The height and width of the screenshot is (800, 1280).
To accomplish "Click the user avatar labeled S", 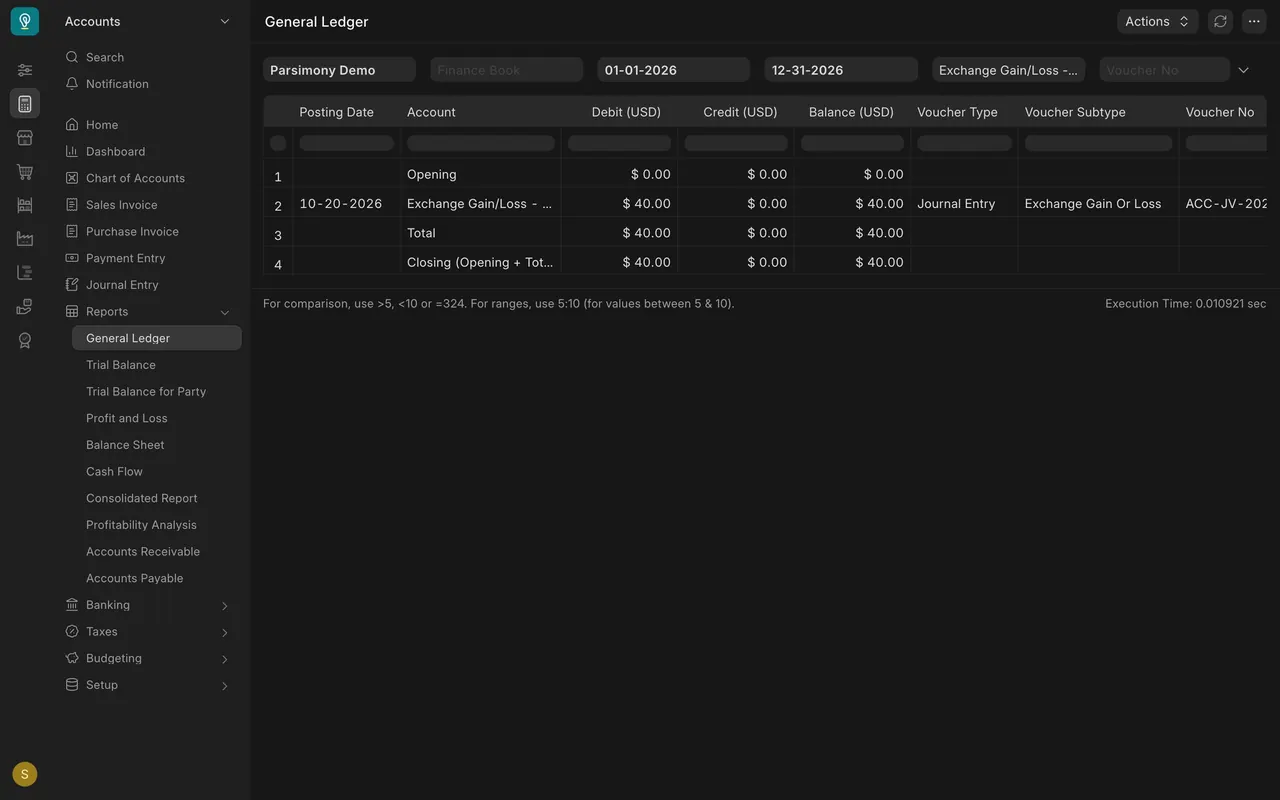I will (25, 774).
